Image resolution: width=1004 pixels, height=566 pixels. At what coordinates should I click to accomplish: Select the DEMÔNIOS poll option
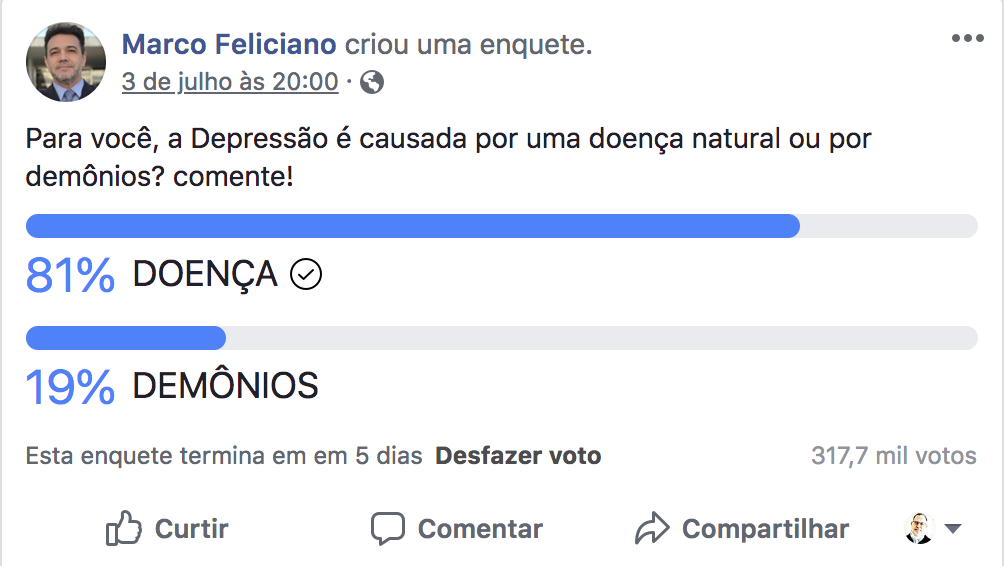click(225, 385)
